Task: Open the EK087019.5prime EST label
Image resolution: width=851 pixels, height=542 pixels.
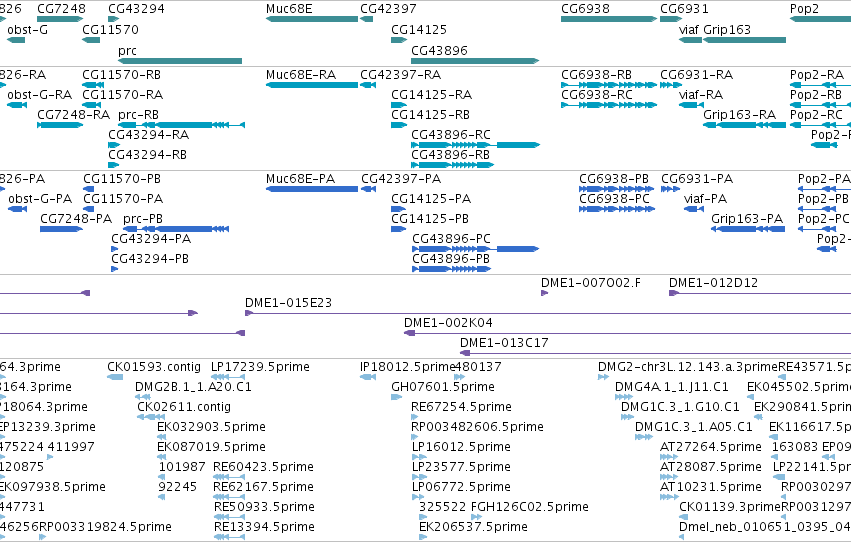Action: pyautogui.click(x=211, y=447)
